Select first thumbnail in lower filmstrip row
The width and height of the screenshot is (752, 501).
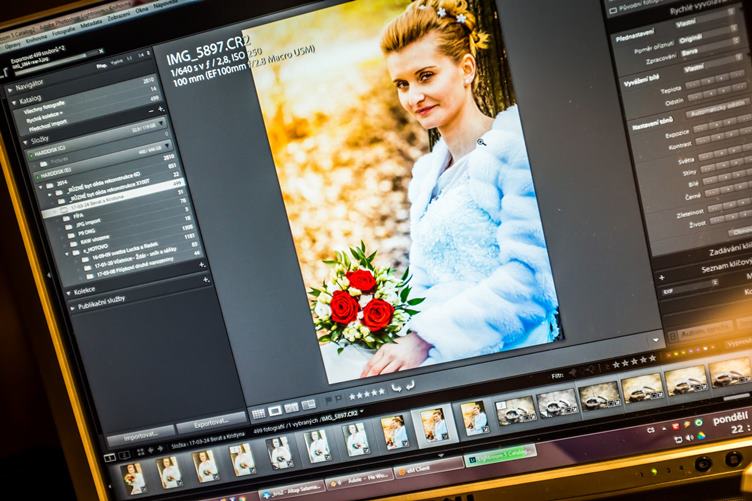coord(132,478)
